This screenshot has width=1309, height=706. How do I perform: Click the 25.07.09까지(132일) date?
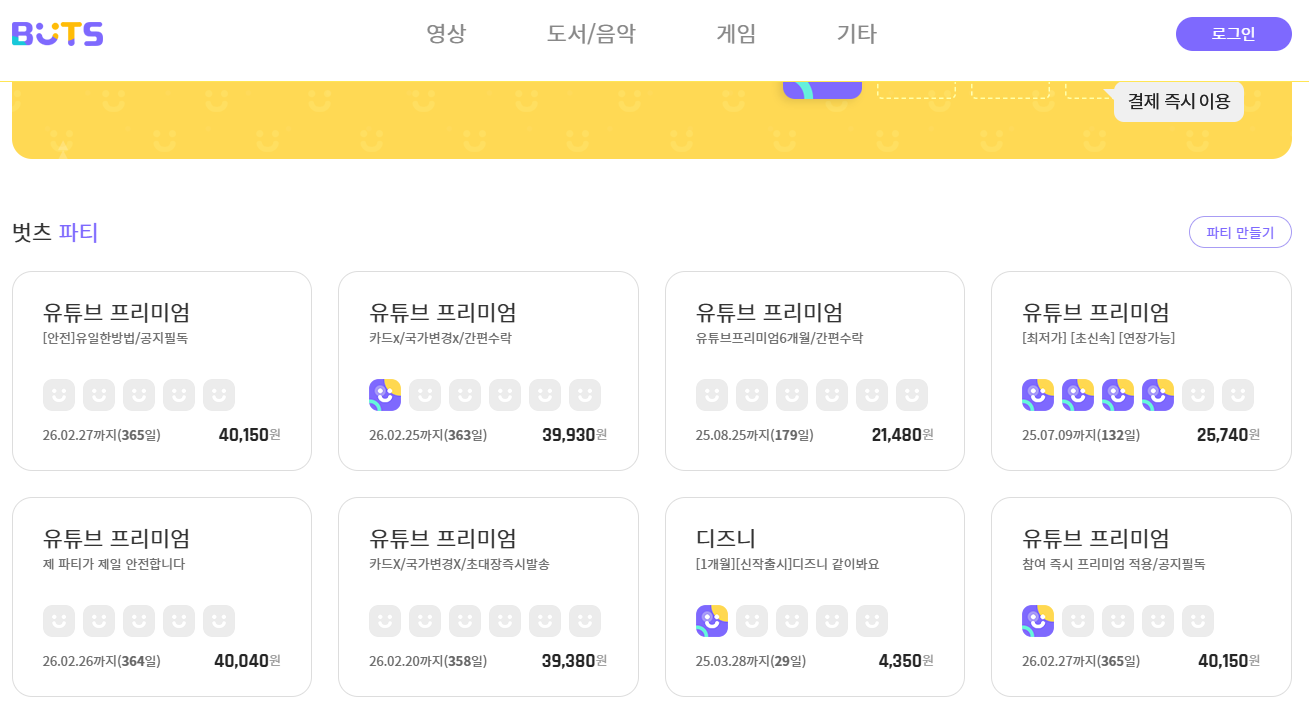pyautogui.click(x=1081, y=435)
